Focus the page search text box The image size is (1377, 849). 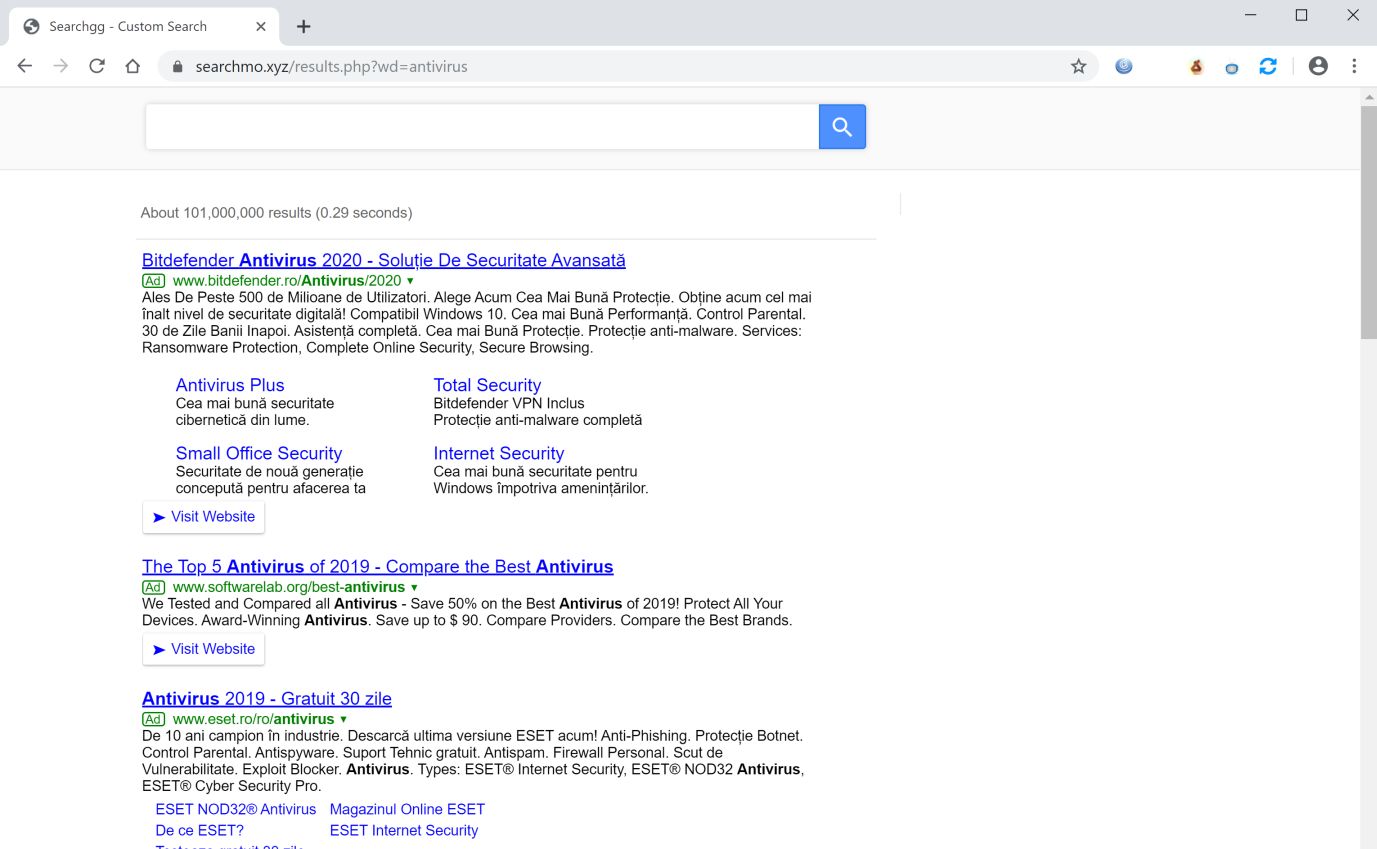point(482,127)
